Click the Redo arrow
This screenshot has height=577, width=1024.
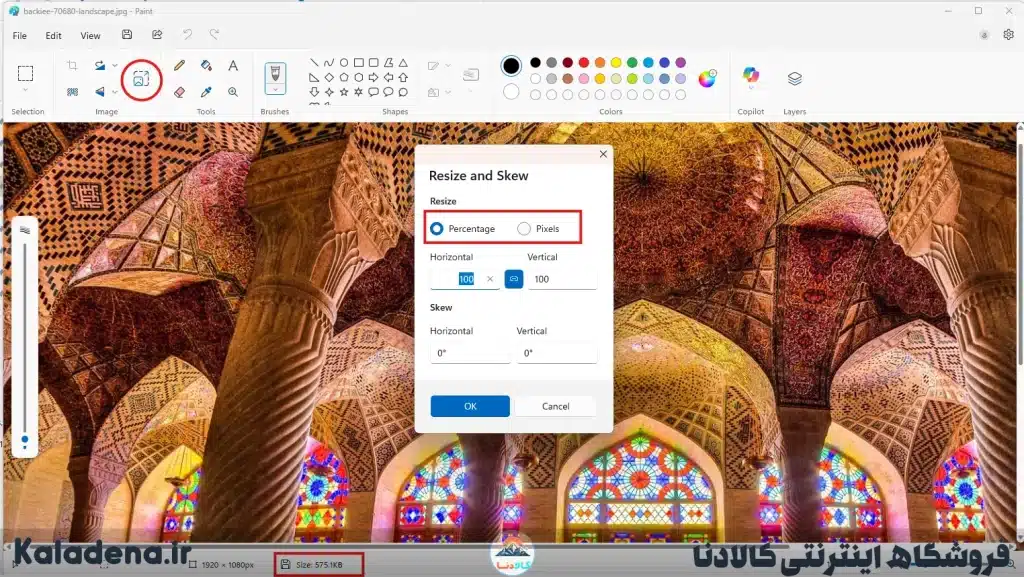214,35
